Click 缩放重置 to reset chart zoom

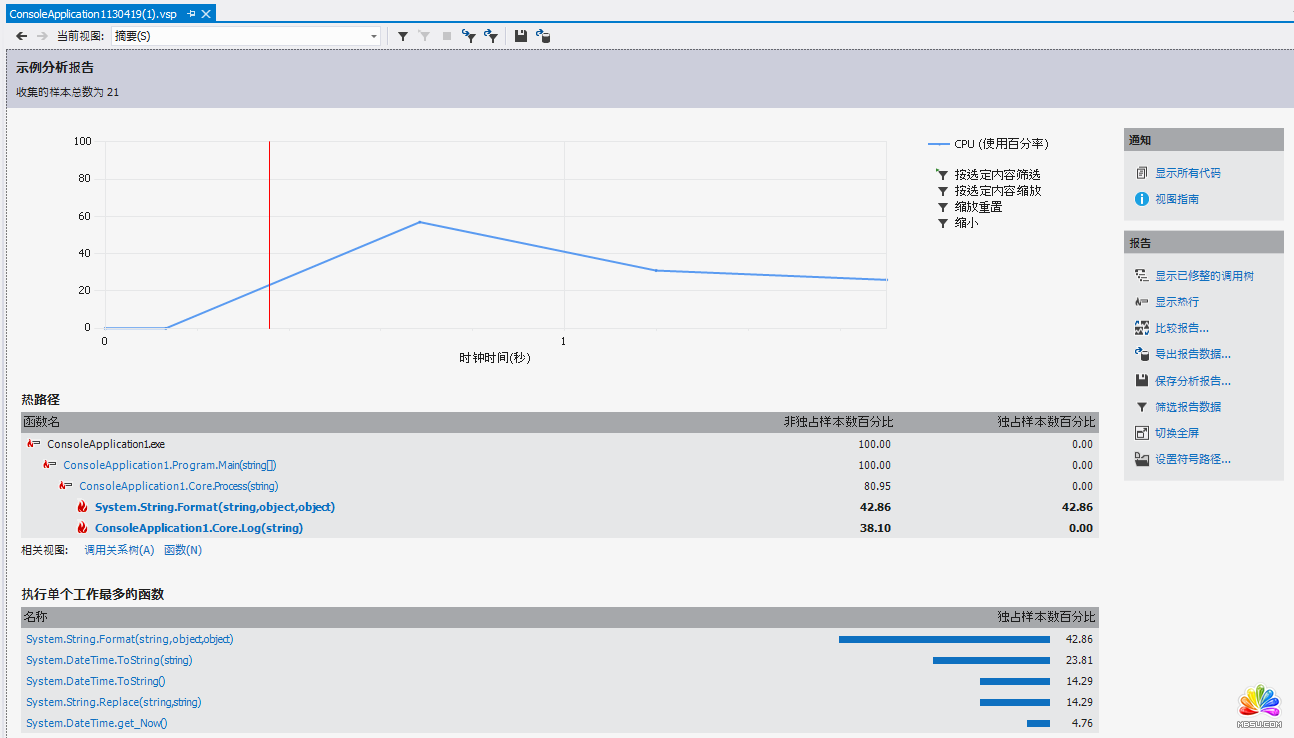[977, 207]
